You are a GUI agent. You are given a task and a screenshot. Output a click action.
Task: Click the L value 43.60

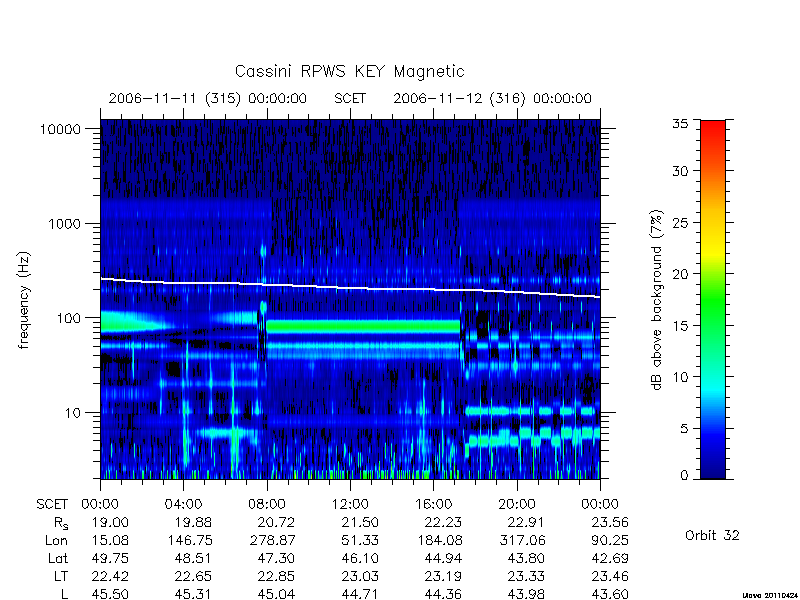[610, 594]
